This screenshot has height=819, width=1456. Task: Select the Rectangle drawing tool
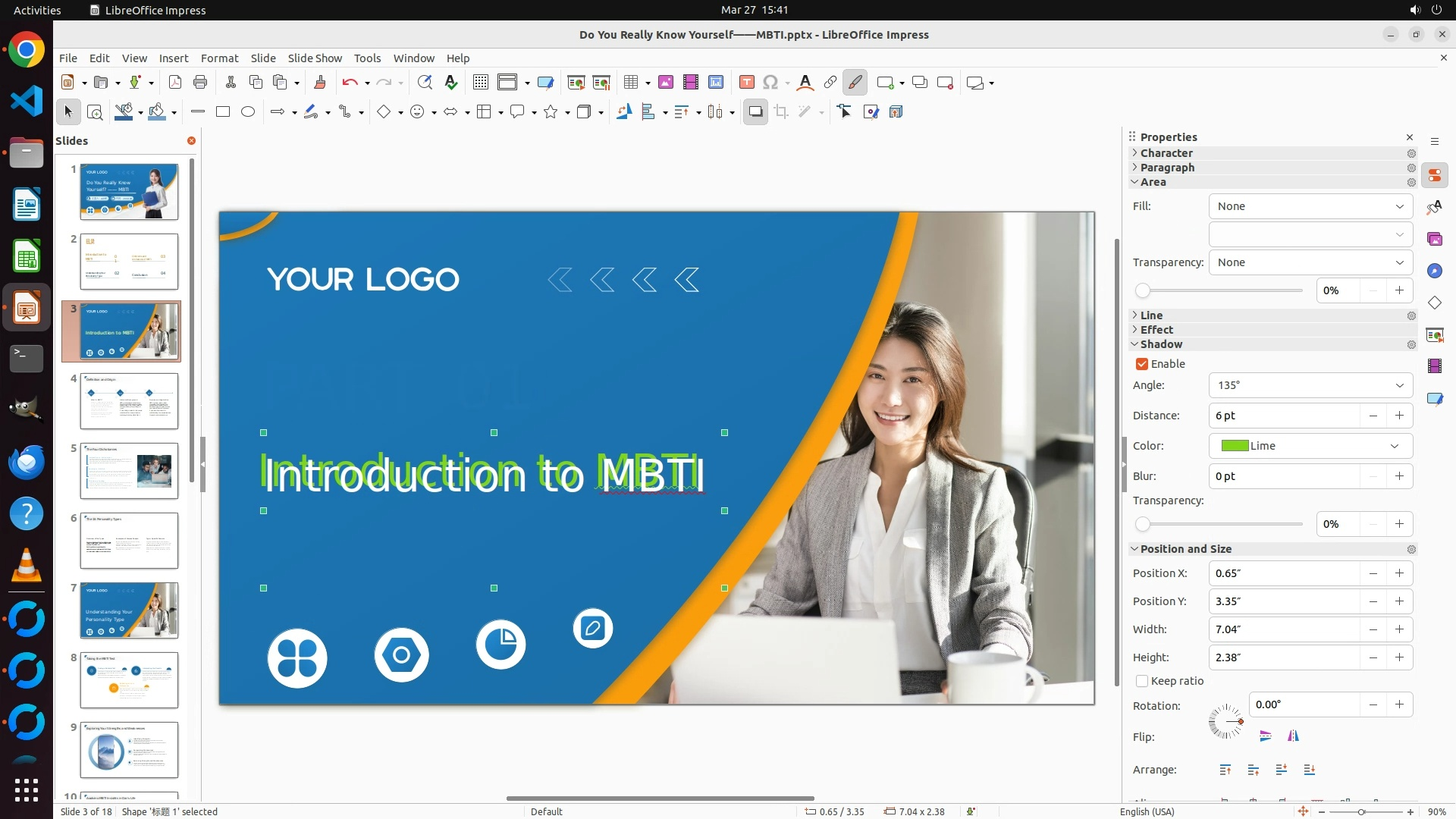(223, 112)
